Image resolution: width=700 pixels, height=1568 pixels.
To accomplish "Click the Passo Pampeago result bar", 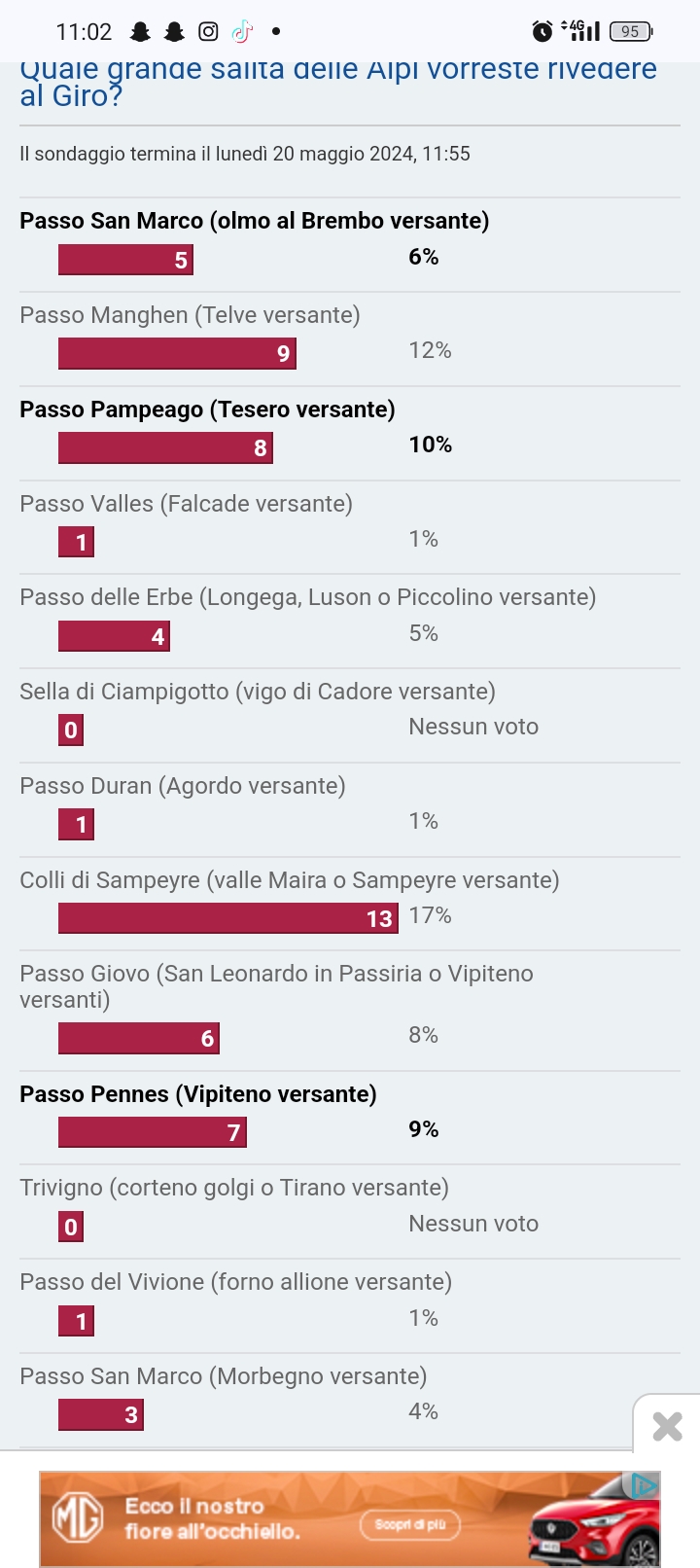I will click(x=165, y=448).
